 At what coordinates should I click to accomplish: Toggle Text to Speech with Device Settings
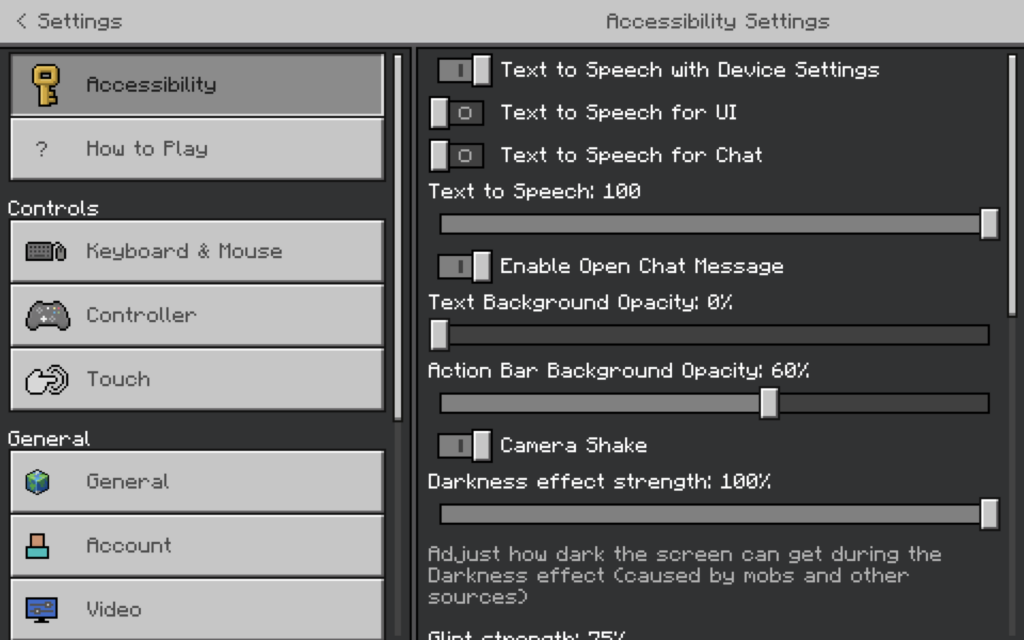[465, 70]
